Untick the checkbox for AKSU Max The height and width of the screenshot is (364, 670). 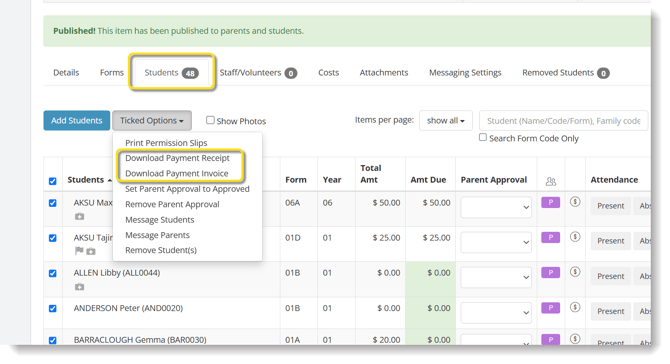(x=53, y=203)
